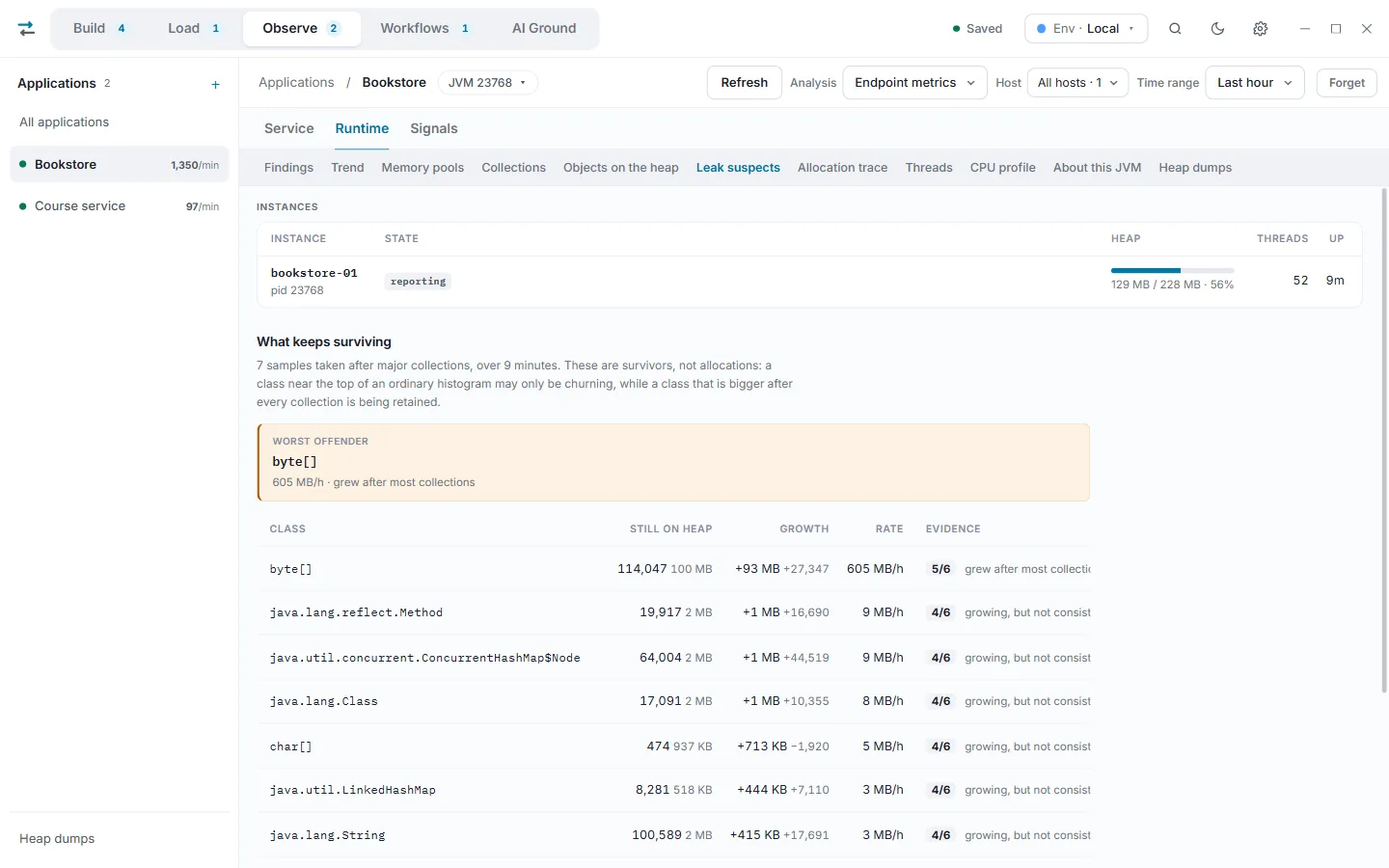
Task: Open Objects on the heap subtab
Action: tap(621, 168)
